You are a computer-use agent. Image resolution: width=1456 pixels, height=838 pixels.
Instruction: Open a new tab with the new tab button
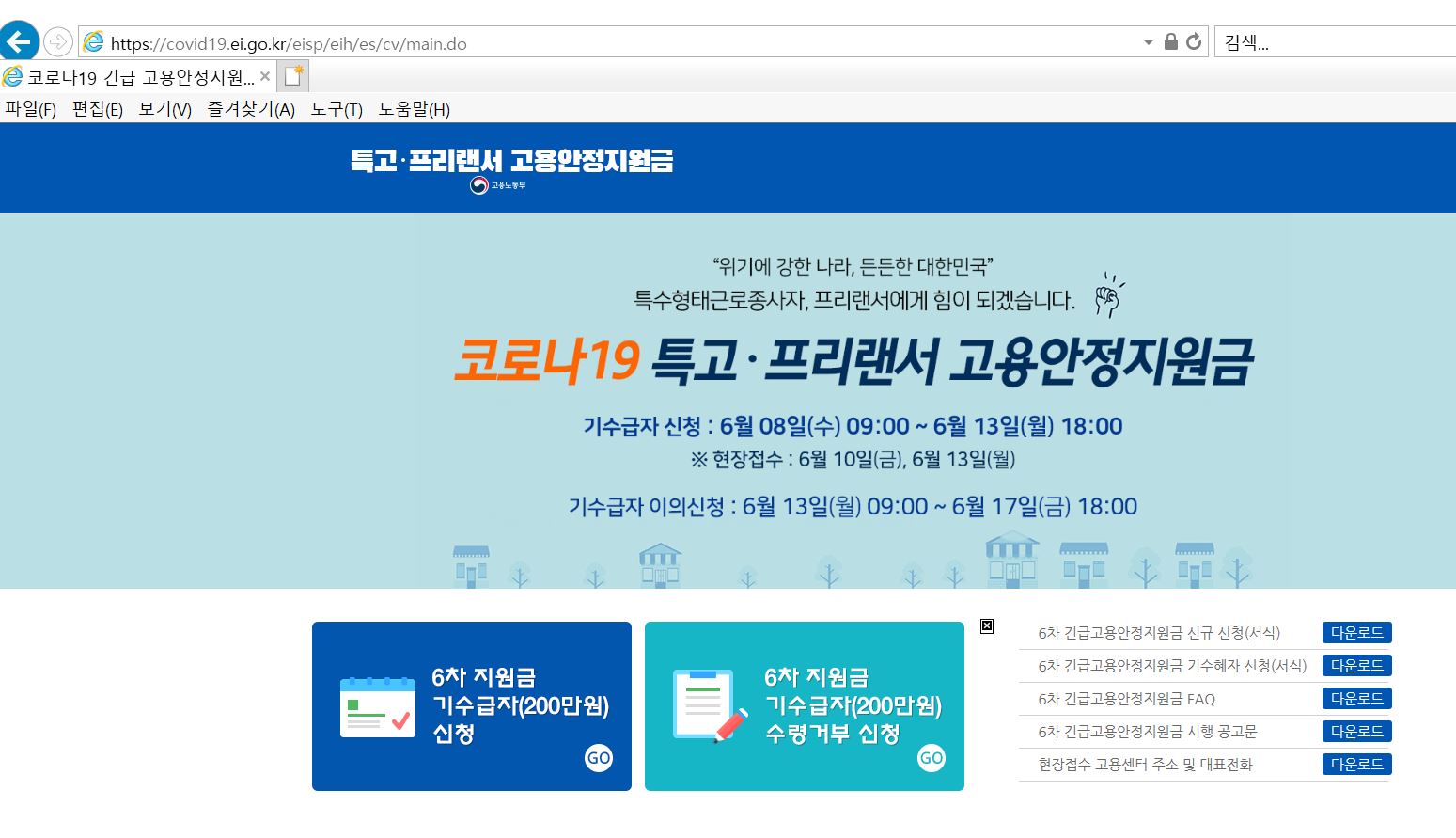(292, 75)
